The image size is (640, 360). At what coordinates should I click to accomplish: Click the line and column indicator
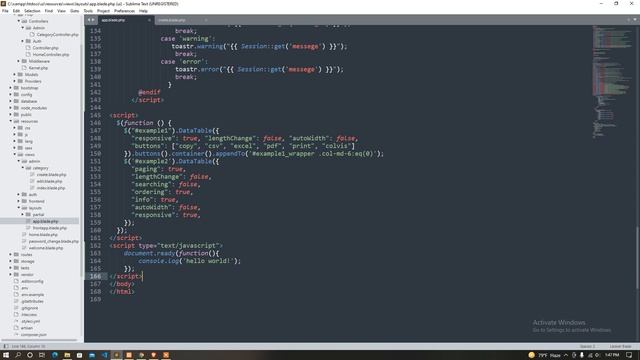pyautogui.click(x=29, y=346)
